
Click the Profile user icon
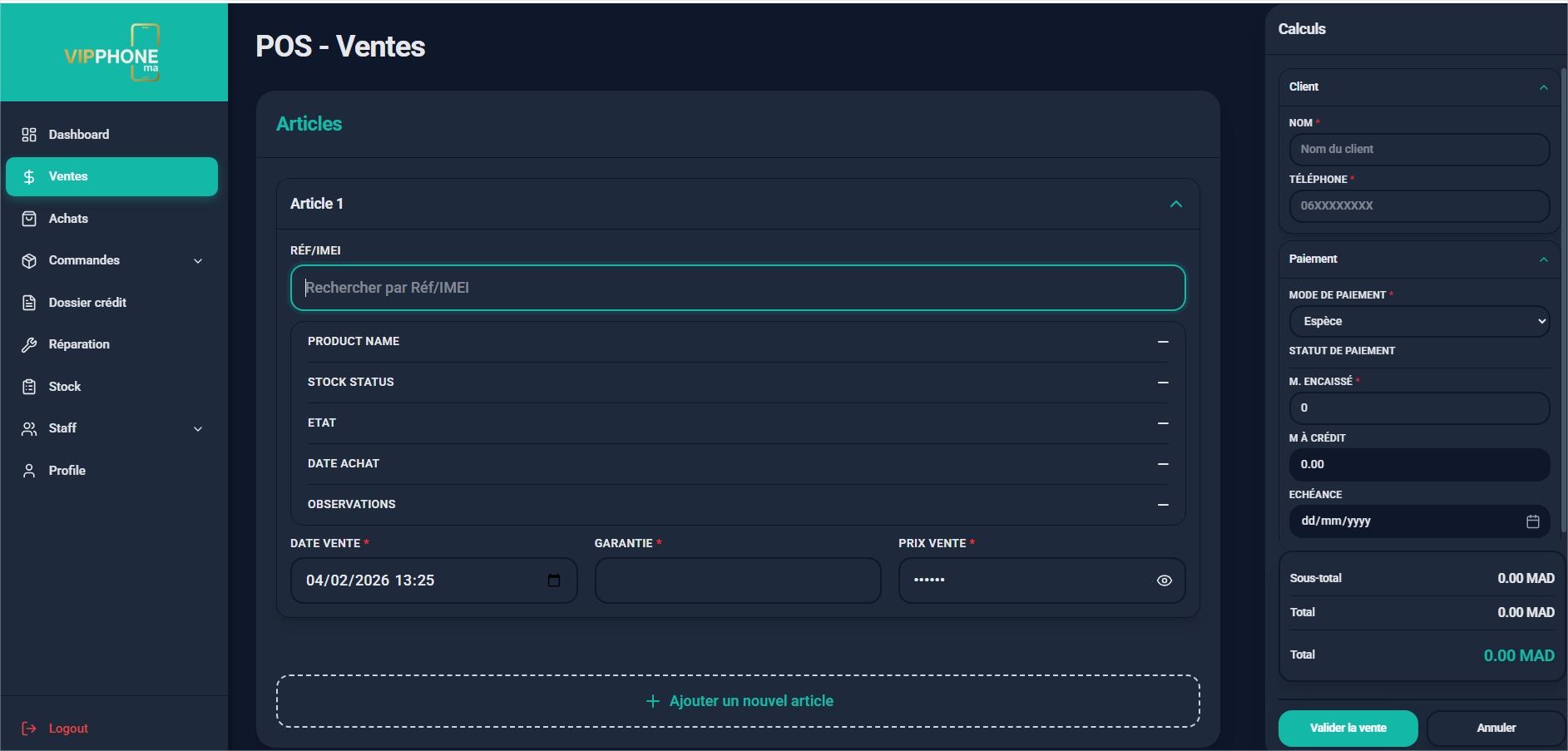(x=29, y=471)
